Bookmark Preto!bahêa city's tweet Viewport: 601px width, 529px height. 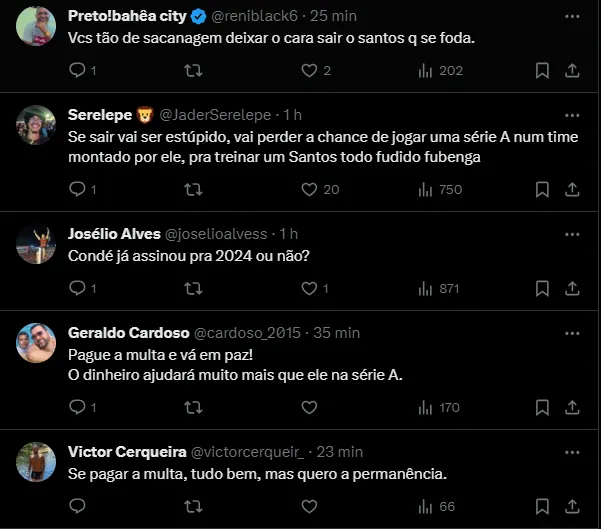click(541, 70)
